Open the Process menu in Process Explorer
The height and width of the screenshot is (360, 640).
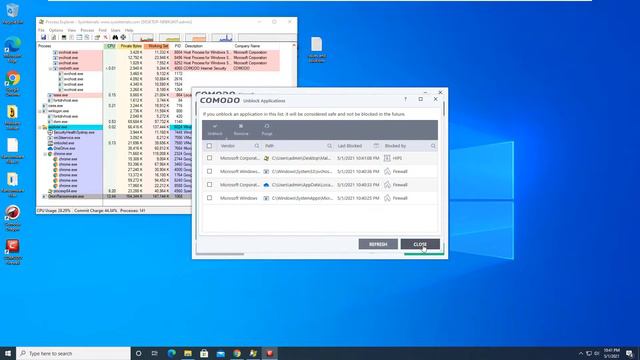87,30
